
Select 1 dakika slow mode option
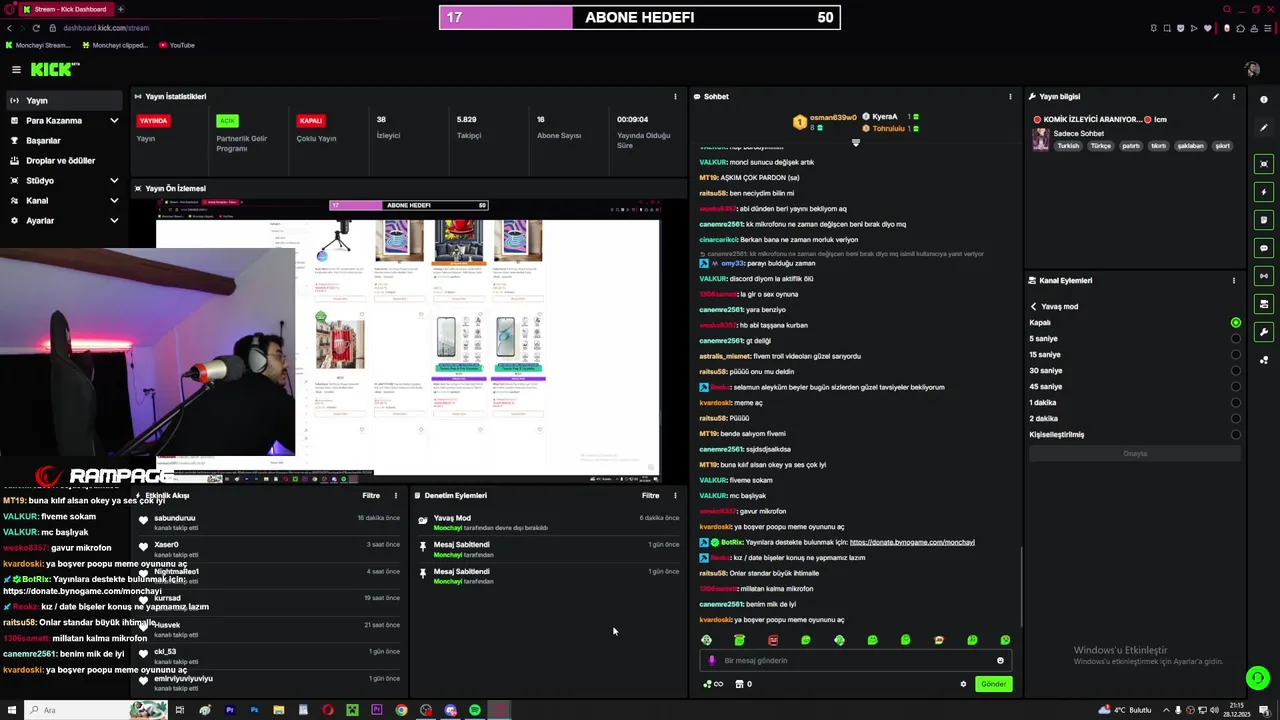tap(1134, 403)
